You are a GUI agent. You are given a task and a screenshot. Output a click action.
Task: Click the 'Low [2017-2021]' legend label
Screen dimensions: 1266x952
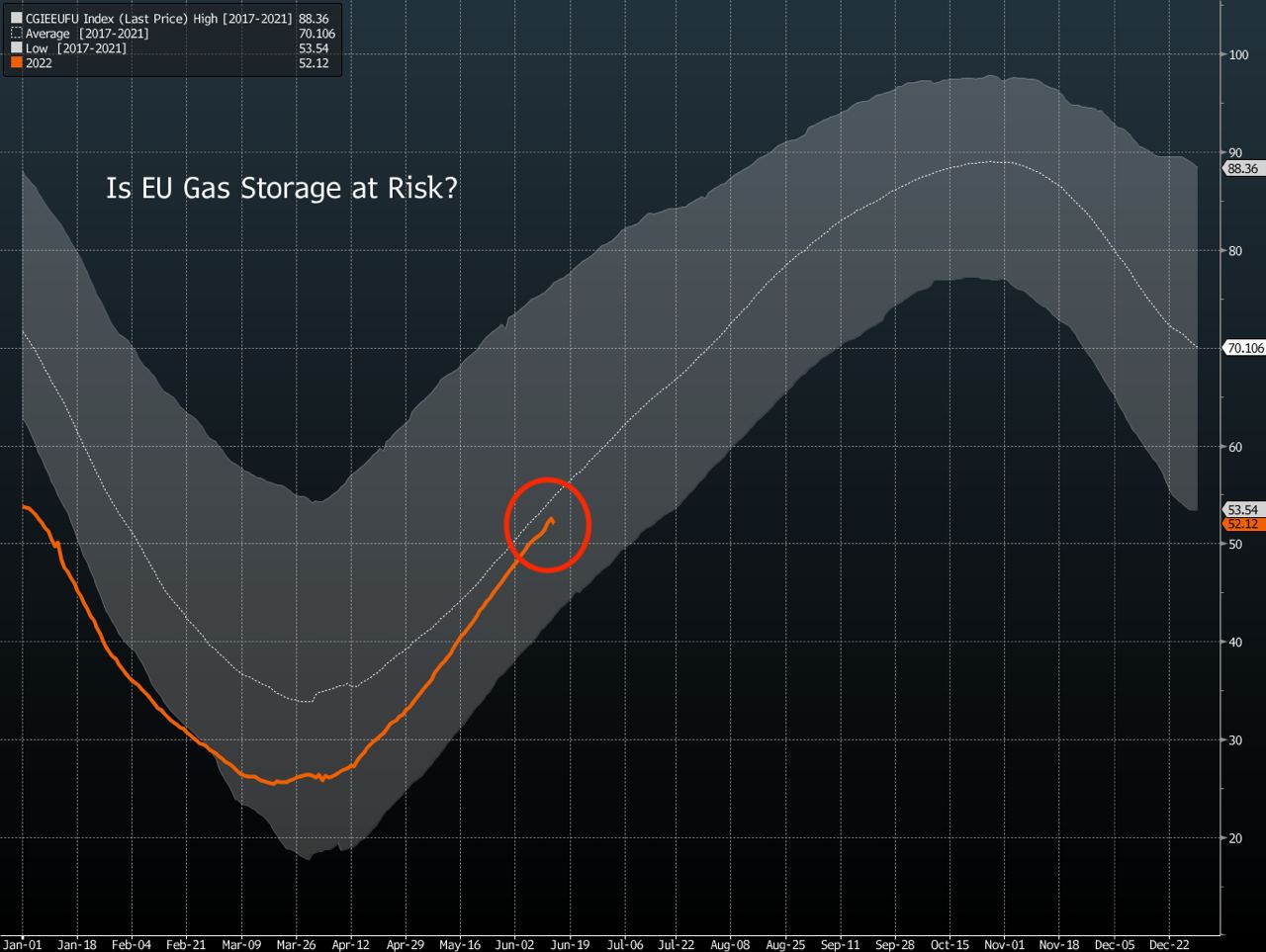click(x=76, y=48)
